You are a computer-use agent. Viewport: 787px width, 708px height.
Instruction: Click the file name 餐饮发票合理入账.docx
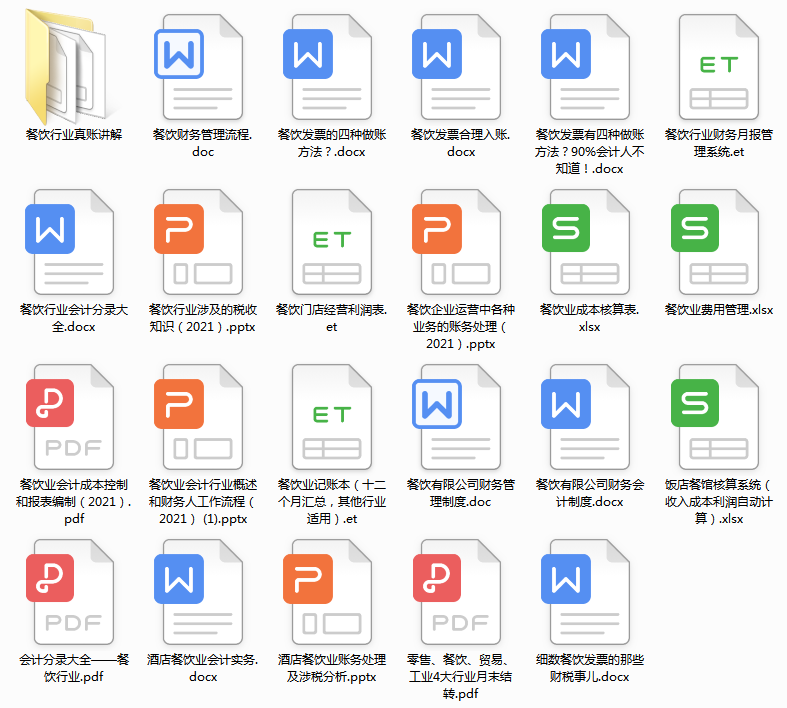click(461, 143)
